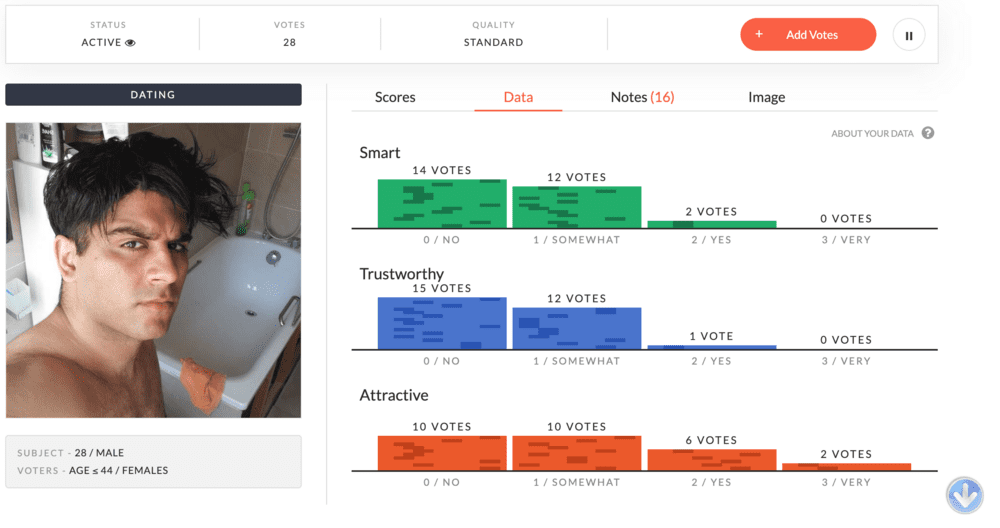Switch to the Scores tab
The height and width of the screenshot is (528, 1000).
(395, 98)
